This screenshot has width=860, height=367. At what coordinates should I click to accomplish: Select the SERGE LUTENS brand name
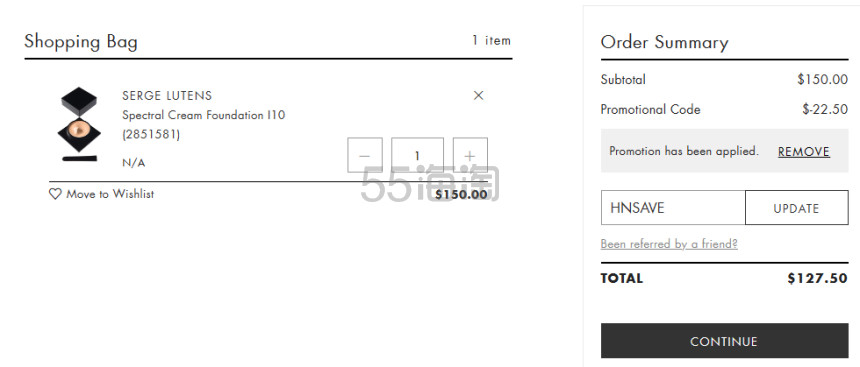coord(167,95)
